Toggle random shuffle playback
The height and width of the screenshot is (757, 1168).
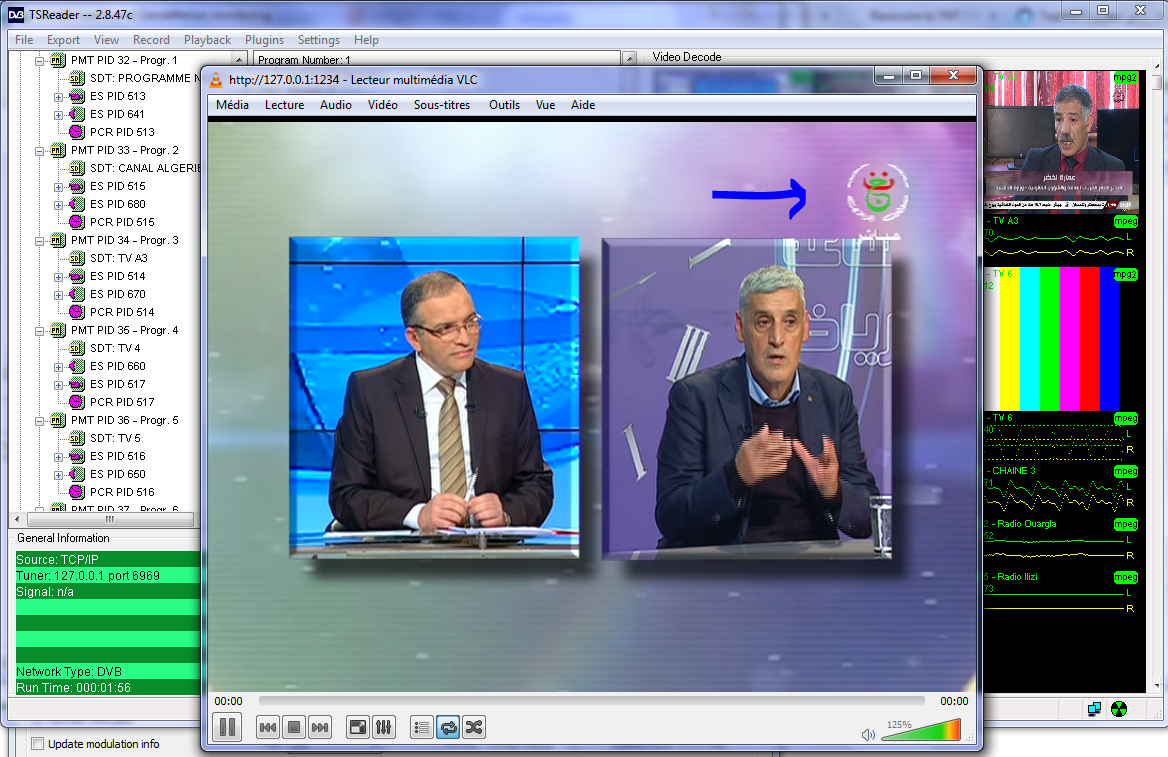tap(474, 727)
